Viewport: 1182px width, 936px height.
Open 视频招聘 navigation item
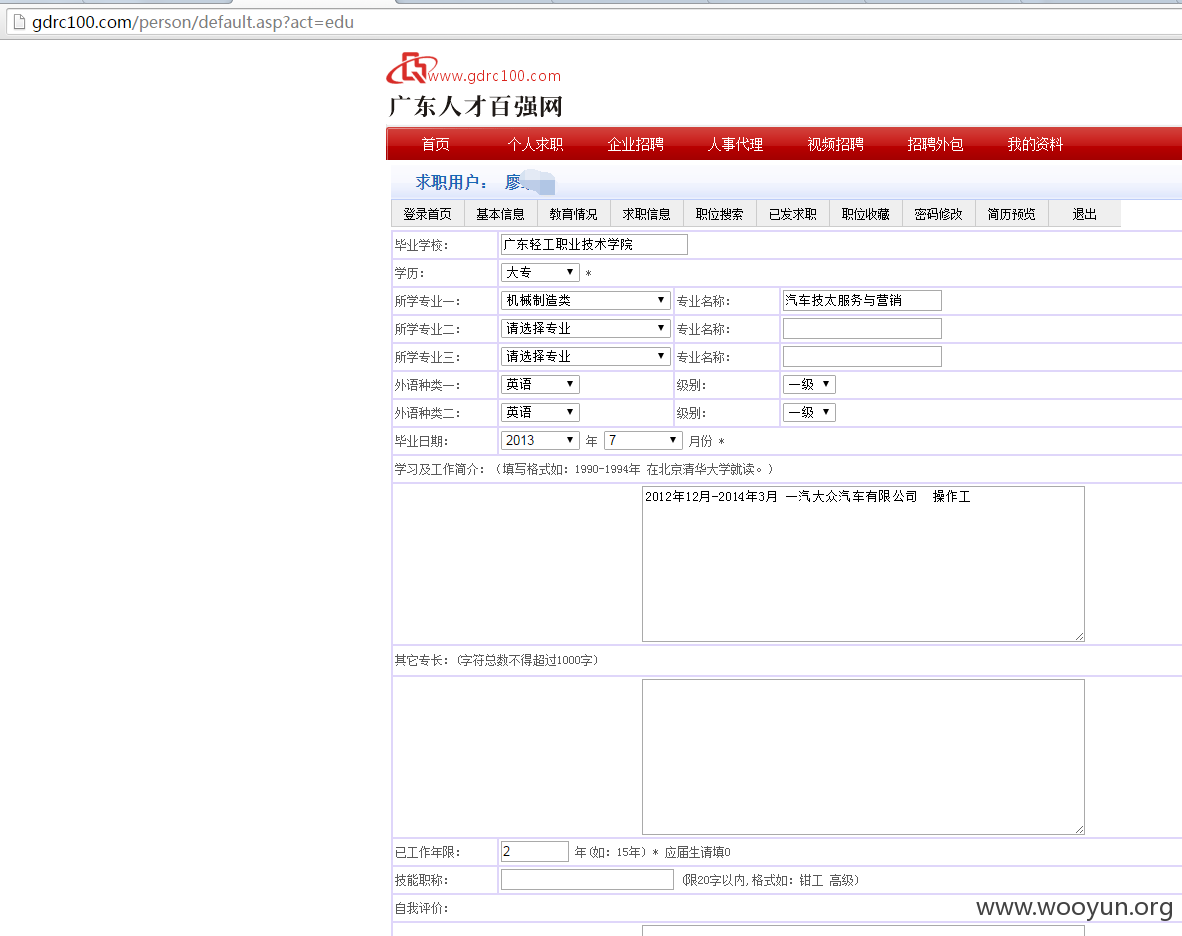click(835, 144)
